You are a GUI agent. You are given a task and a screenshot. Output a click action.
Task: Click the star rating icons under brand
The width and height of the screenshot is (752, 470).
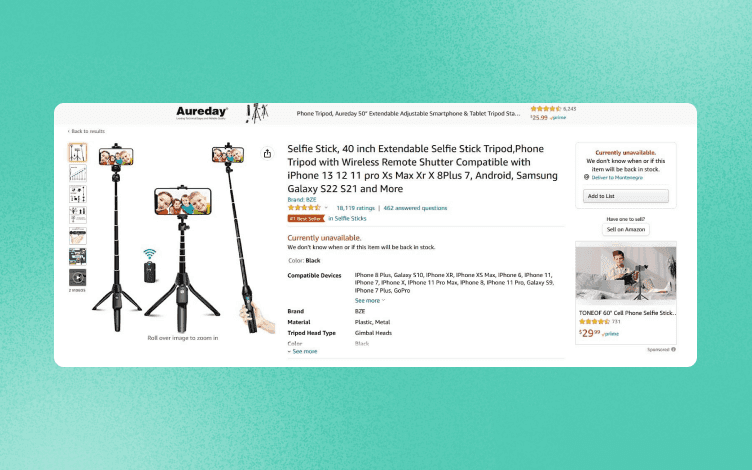304,208
